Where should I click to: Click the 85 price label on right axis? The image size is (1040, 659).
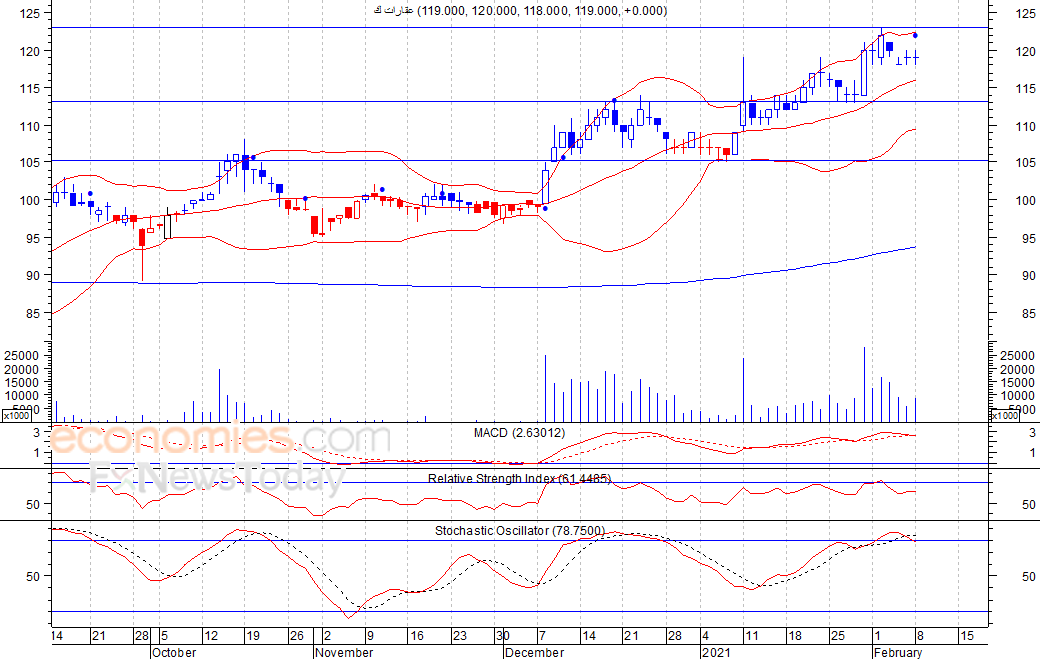click(1028, 314)
